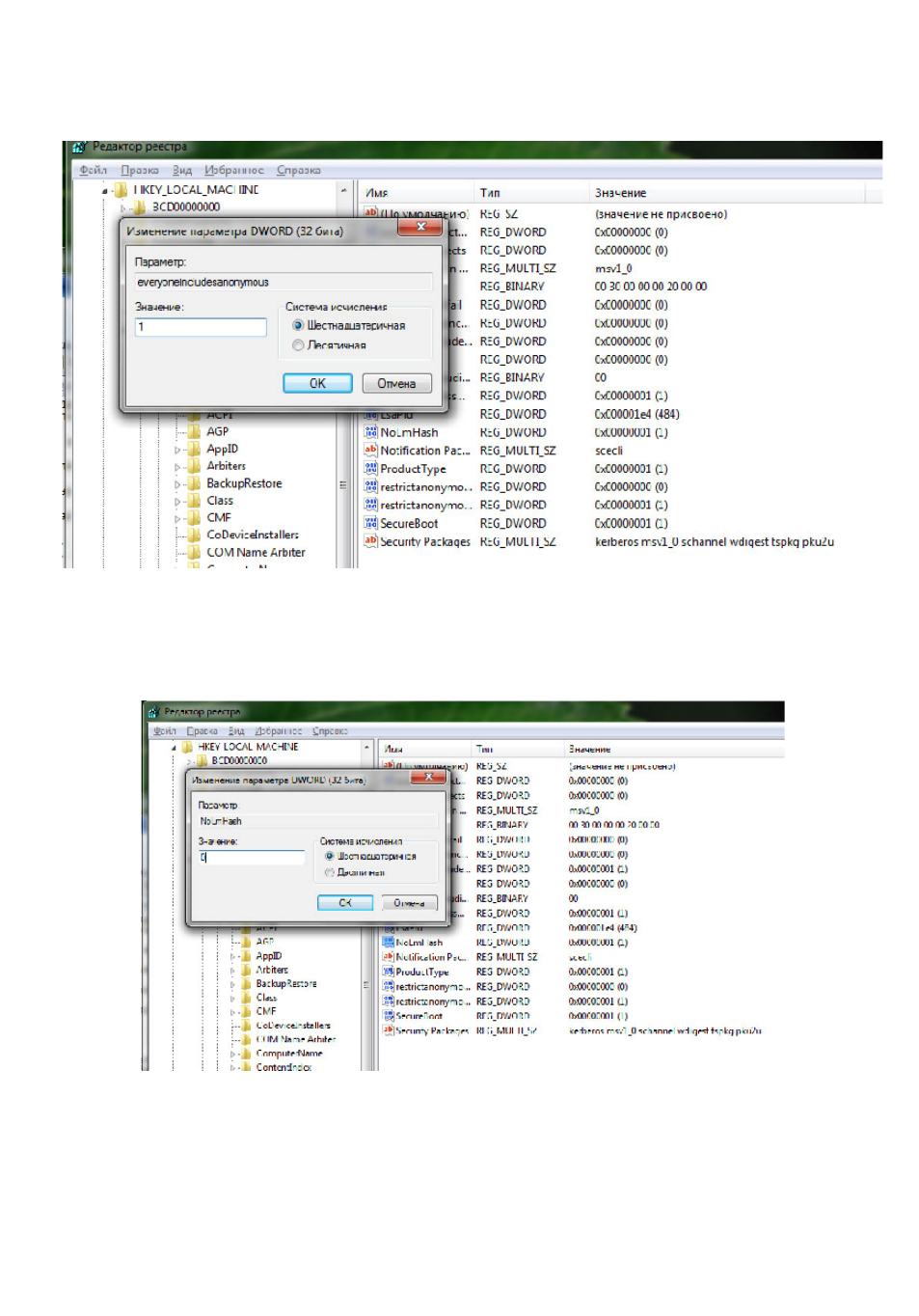Click the CMF label in upper tree

click(x=219, y=518)
